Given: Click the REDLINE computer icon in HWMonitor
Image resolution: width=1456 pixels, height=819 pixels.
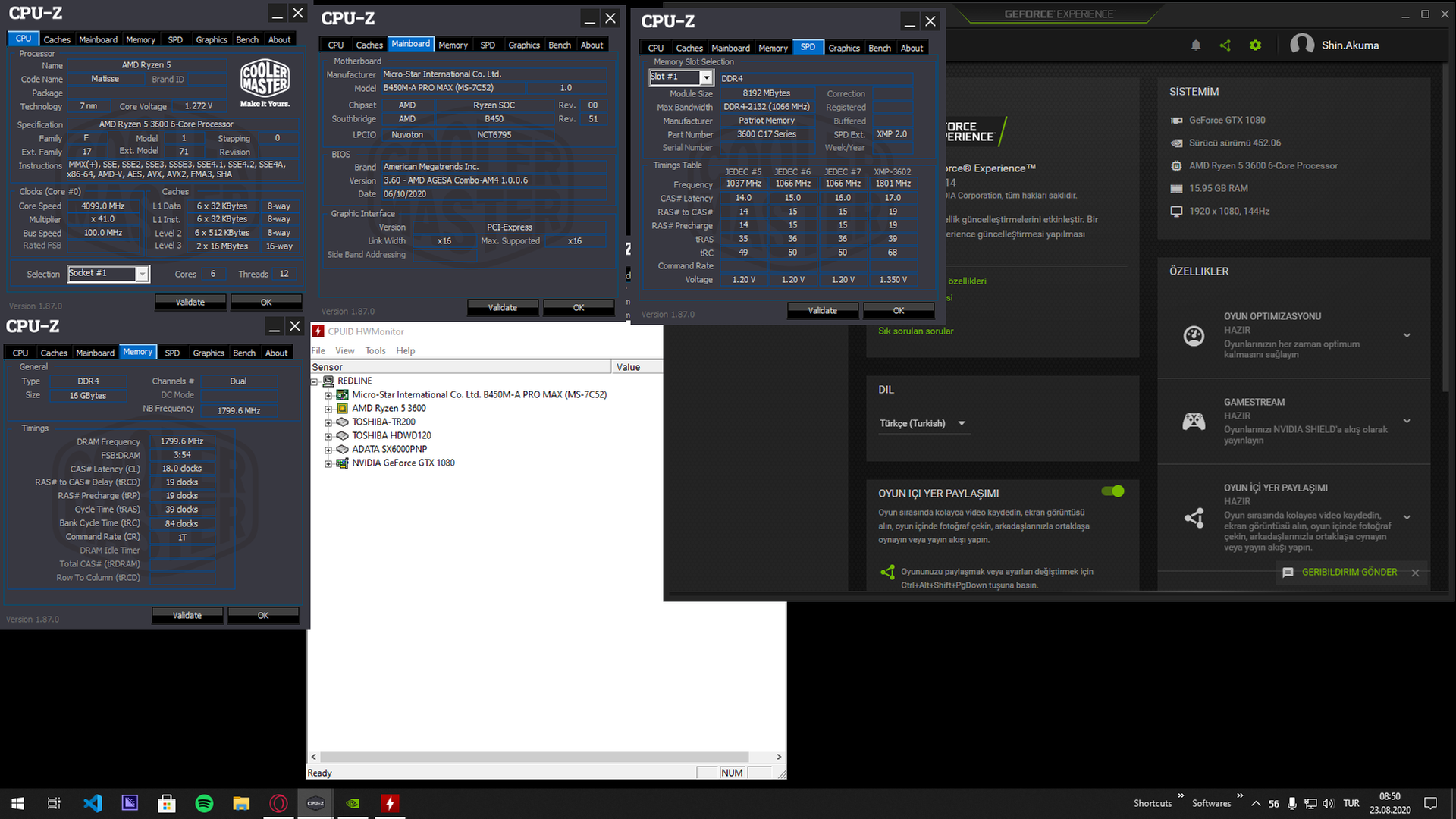Looking at the screenshot, I should 328,381.
